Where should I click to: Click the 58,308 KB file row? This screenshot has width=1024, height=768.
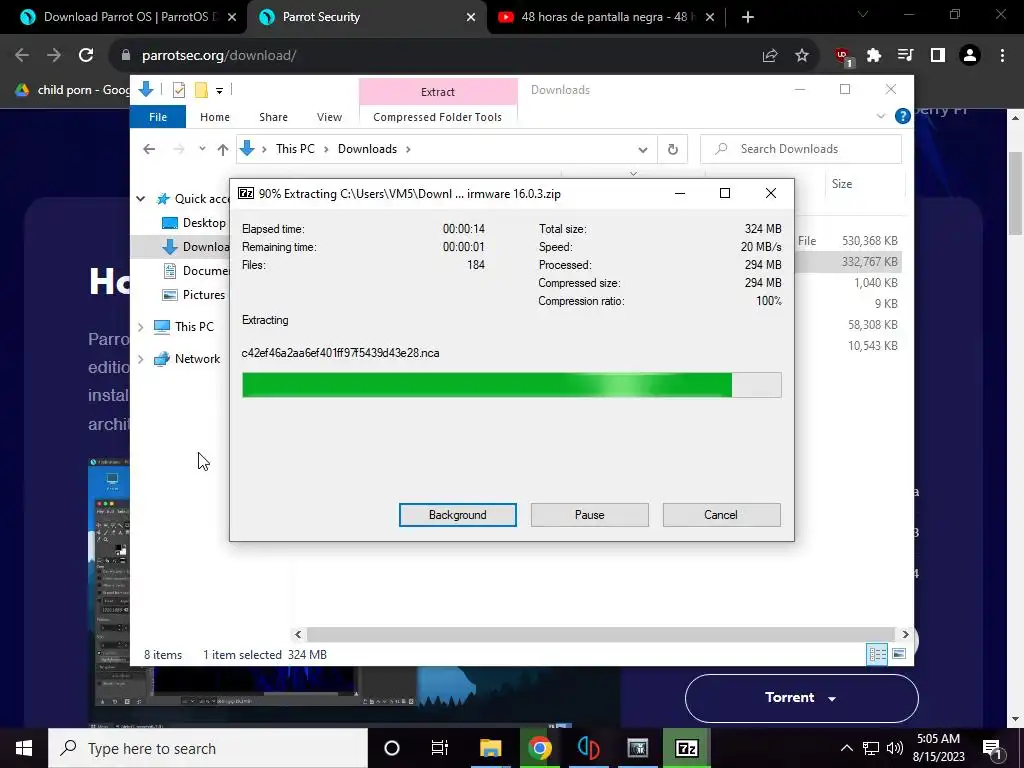[849, 325]
